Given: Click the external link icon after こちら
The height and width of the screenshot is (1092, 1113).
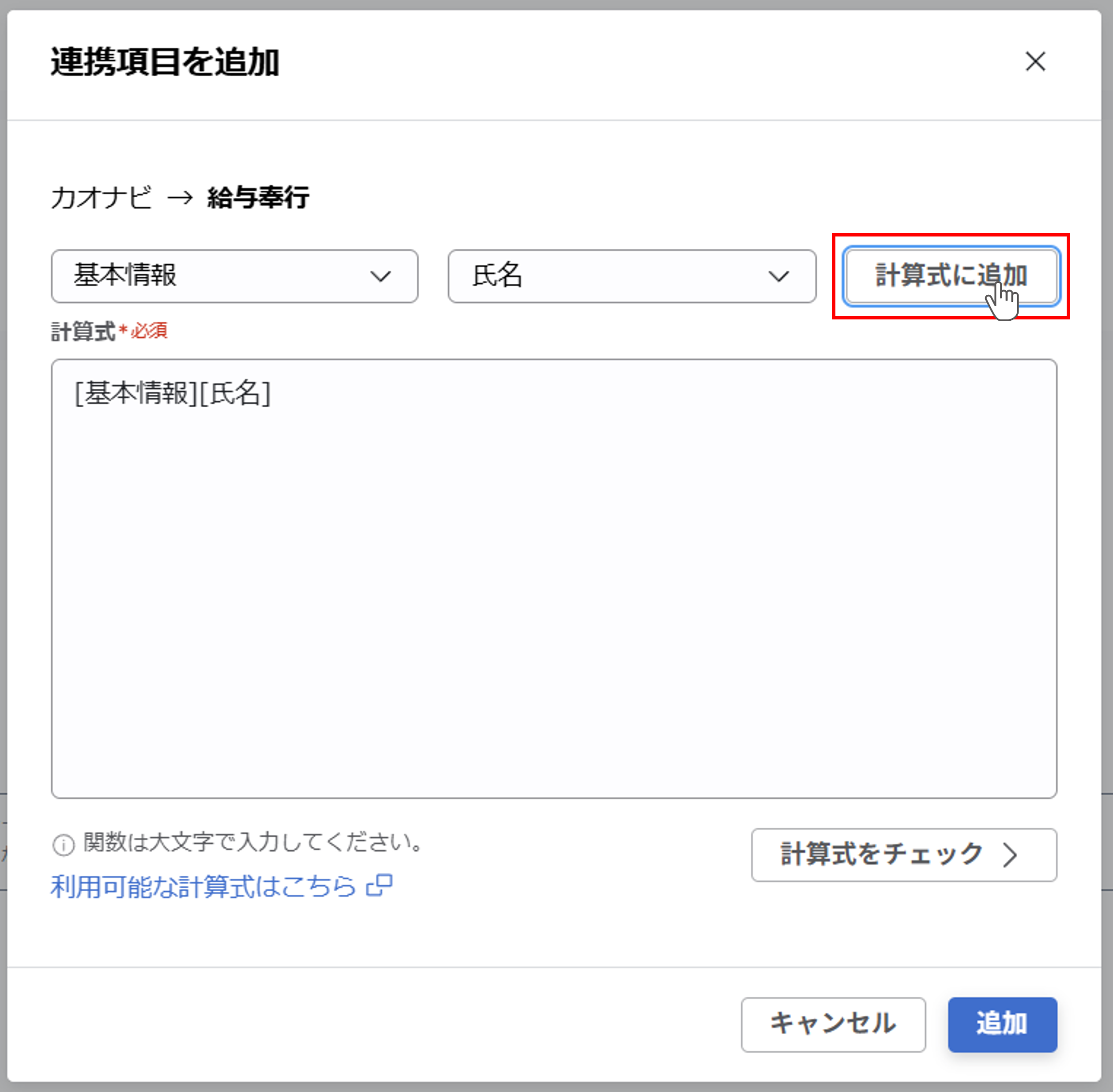Looking at the screenshot, I should [x=379, y=886].
